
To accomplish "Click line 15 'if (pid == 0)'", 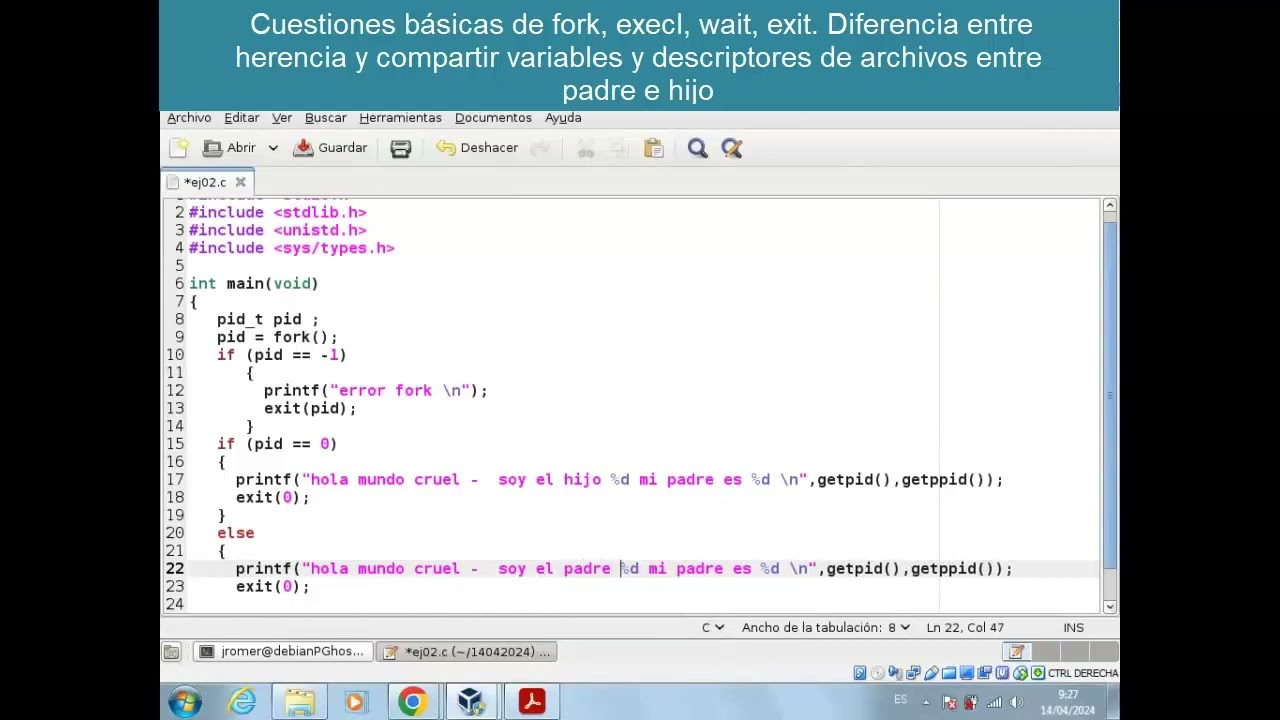I will [x=277, y=444].
